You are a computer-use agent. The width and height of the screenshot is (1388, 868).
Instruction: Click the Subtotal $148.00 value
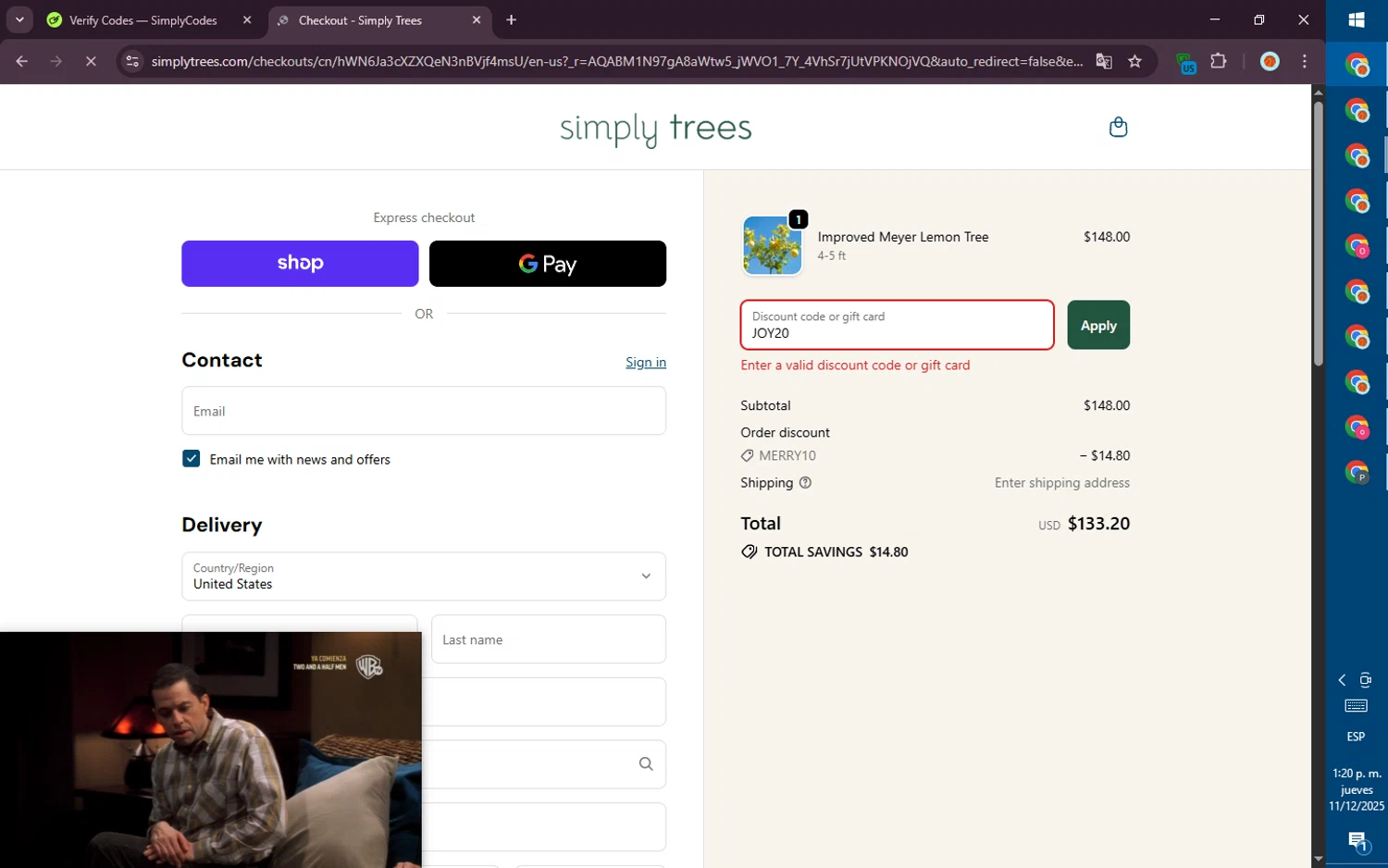[1107, 405]
